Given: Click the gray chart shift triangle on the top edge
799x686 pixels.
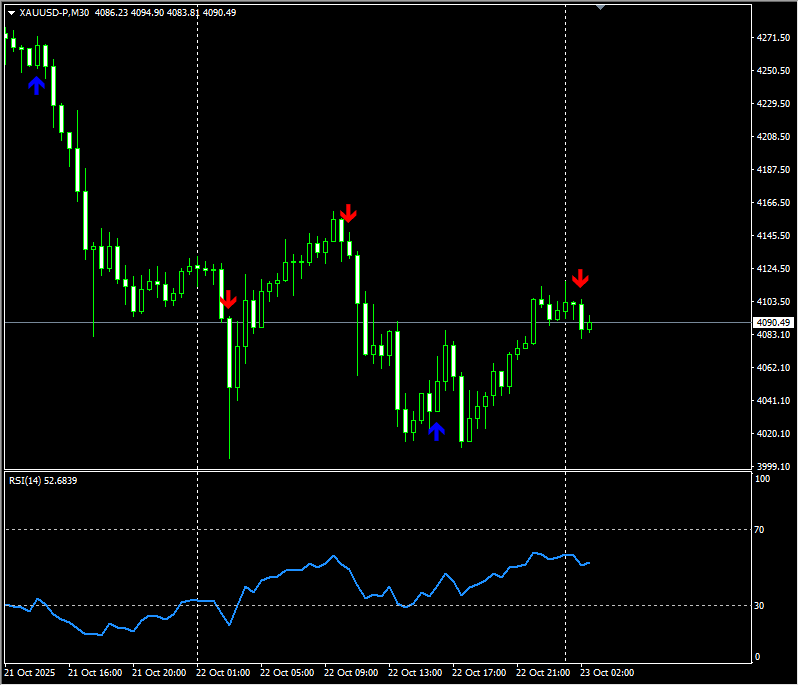Looking at the screenshot, I should click(600, 7).
